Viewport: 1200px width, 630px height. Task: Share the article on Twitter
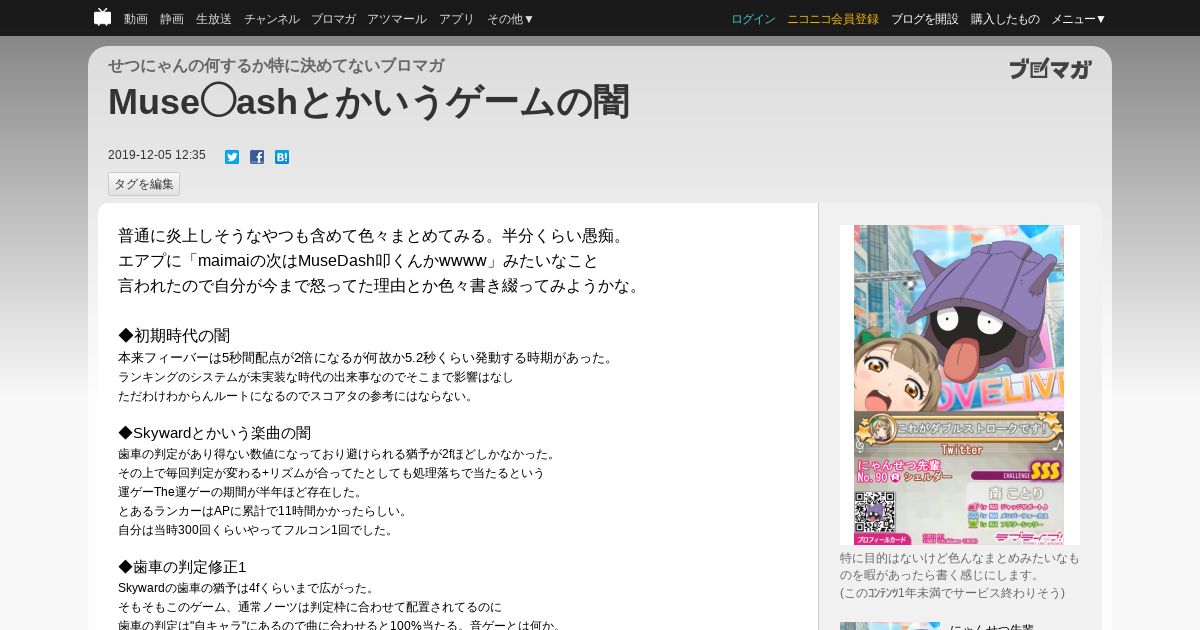232,157
